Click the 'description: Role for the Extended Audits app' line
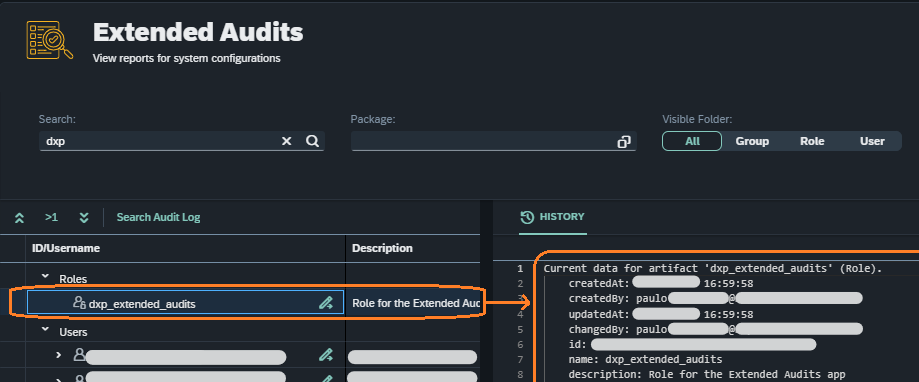Viewport: 919px width, 382px height. point(707,374)
